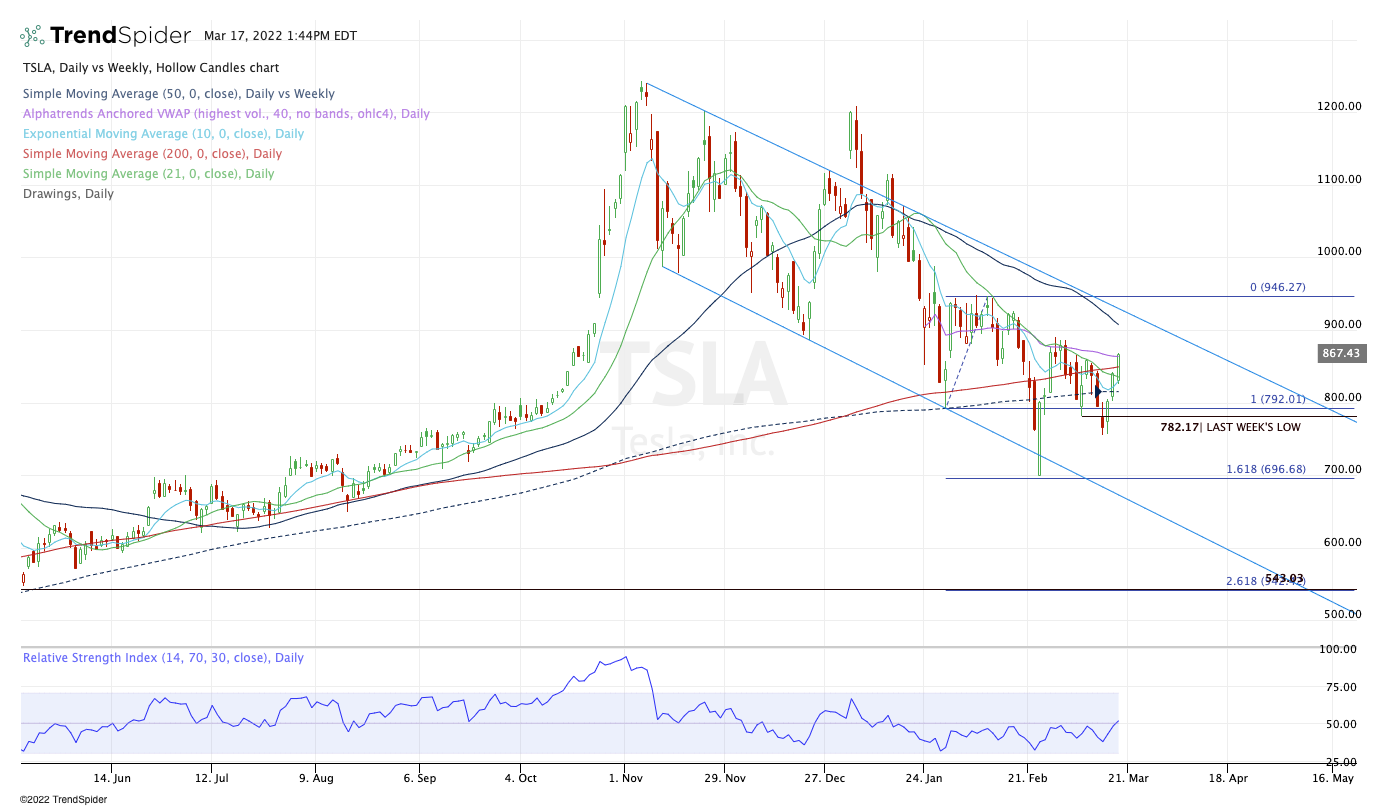
Task: Click the 24. Jan date axis label
Action: [x=926, y=777]
